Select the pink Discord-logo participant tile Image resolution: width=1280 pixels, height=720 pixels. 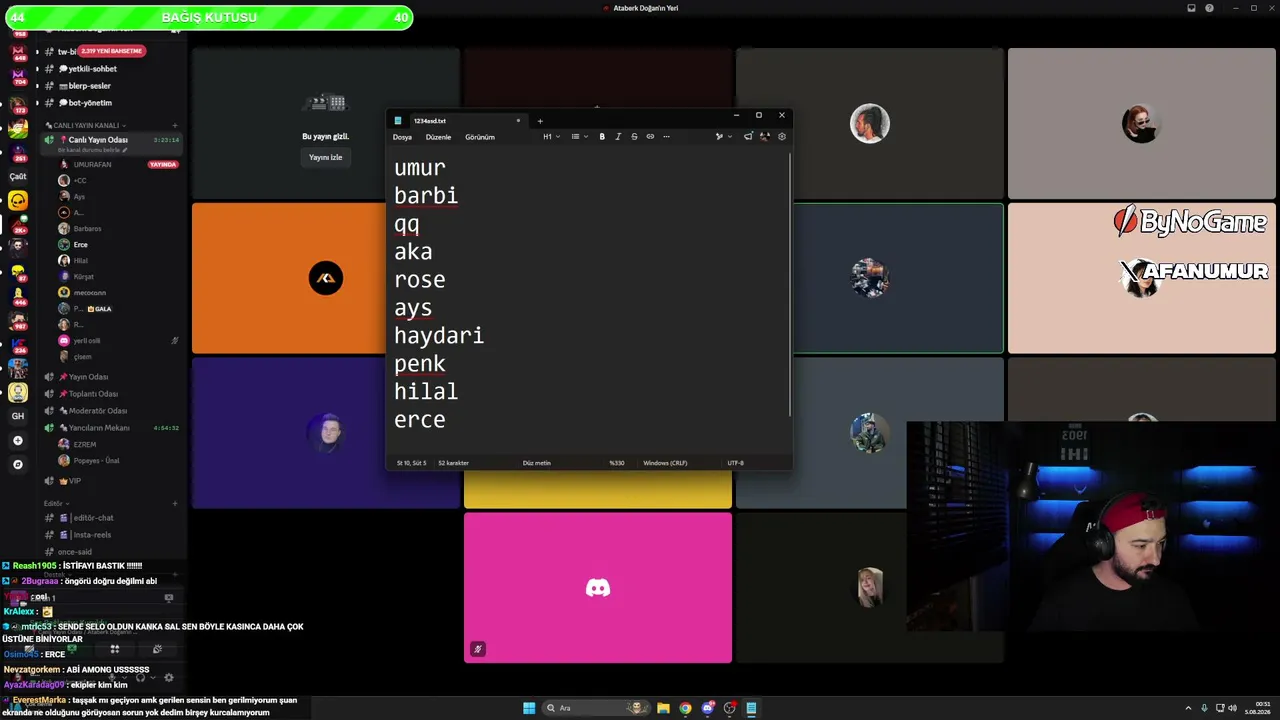[x=598, y=588]
